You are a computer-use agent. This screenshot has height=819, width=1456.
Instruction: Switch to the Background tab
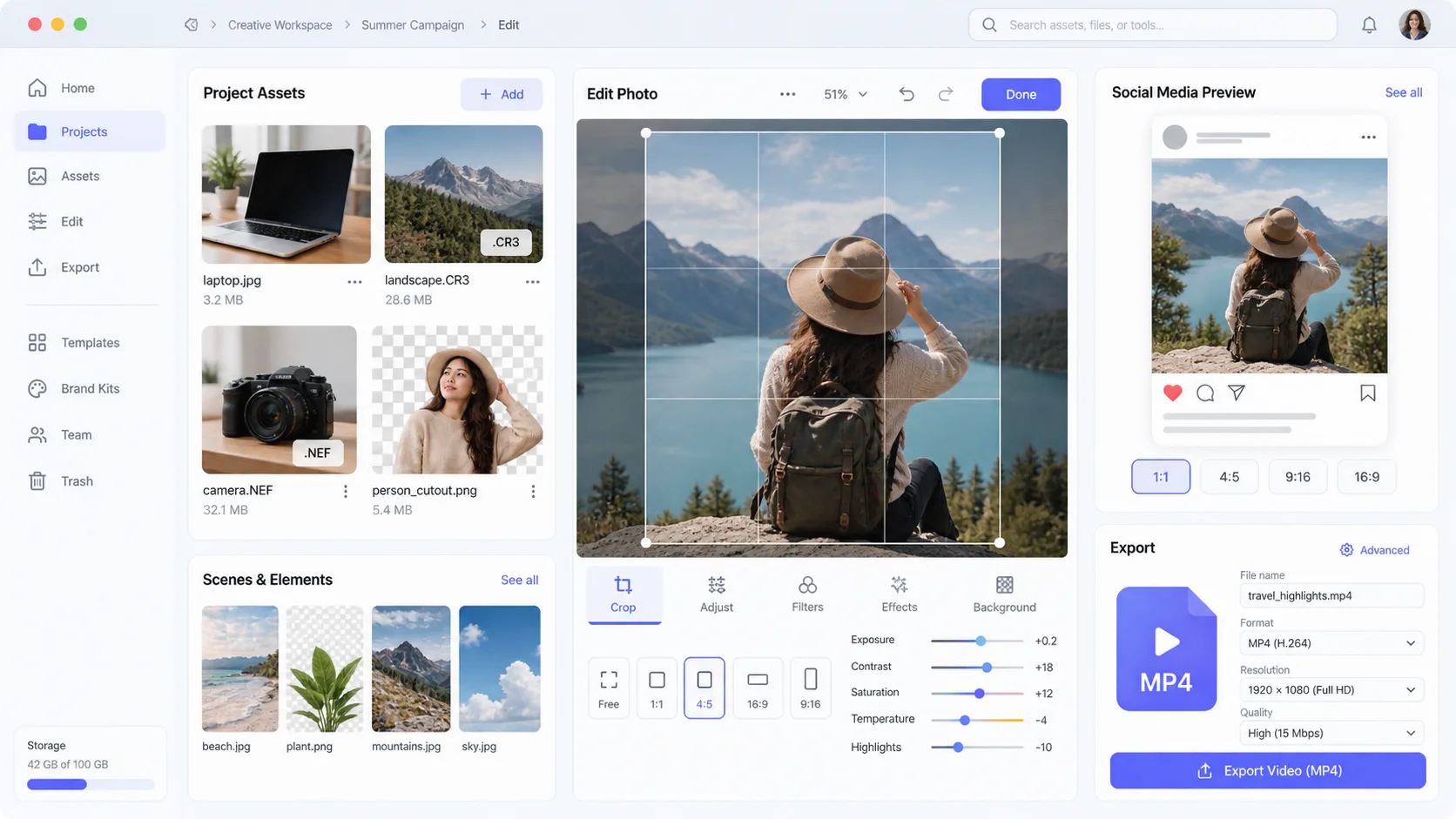[1004, 594]
